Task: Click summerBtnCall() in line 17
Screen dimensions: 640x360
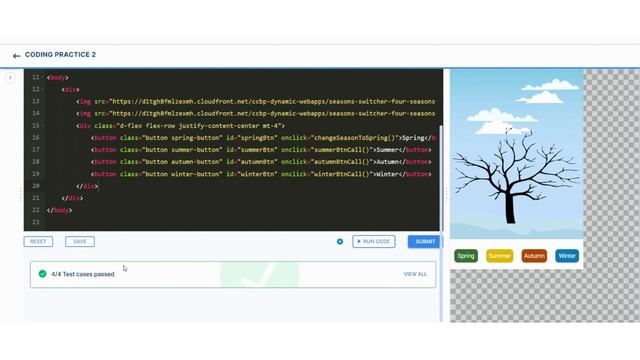Action: [343, 150]
